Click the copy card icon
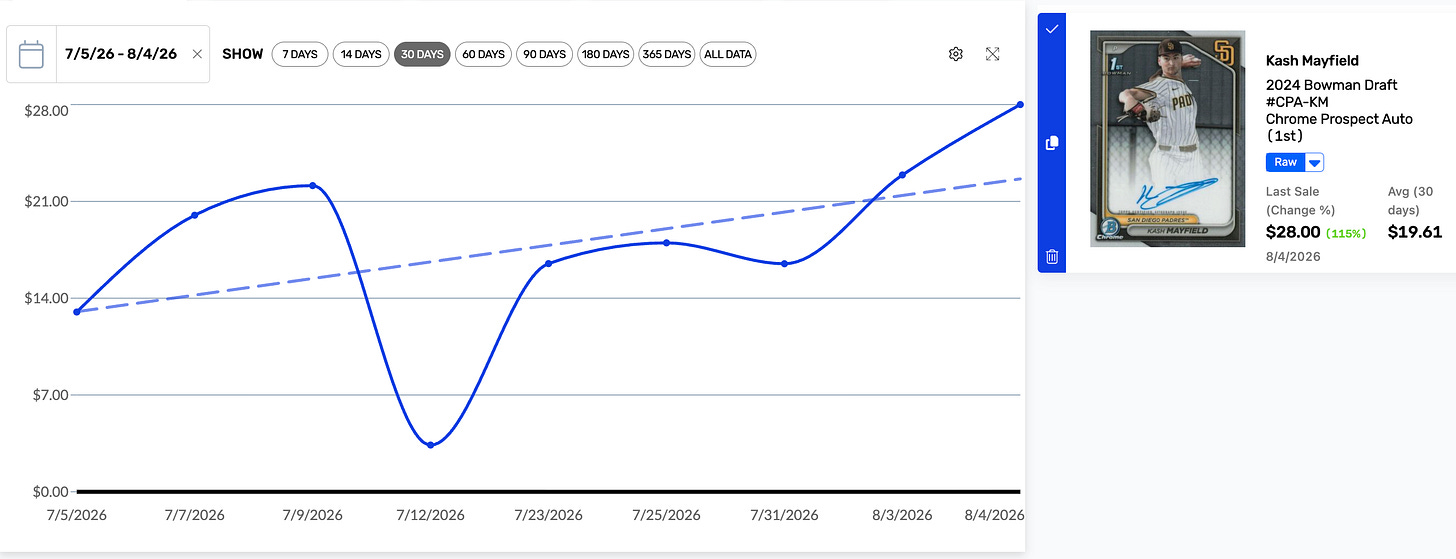This screenshot has width=1456, height=559. pyautogui.click(x=1052, y=143)
